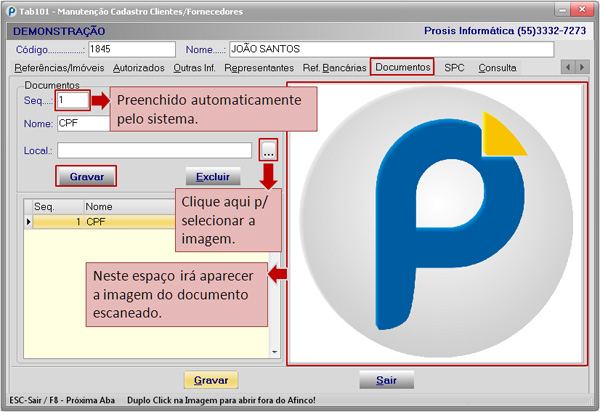Click 'Duplo Click na Imagem' status bar hint
Image resolution: width=600 pixels, height=412 pixels.
[x=221, y=400]
